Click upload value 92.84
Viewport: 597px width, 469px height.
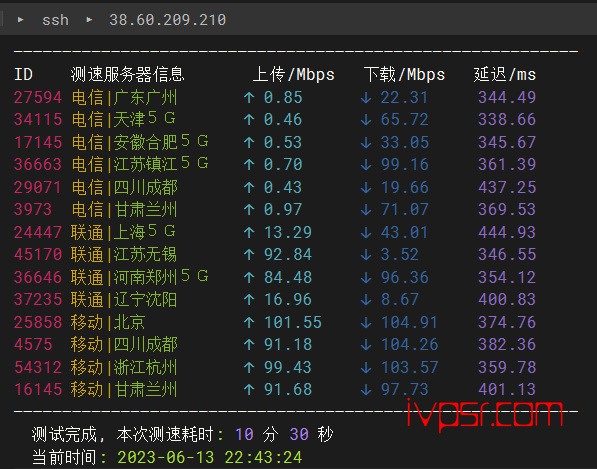(288, 254)
